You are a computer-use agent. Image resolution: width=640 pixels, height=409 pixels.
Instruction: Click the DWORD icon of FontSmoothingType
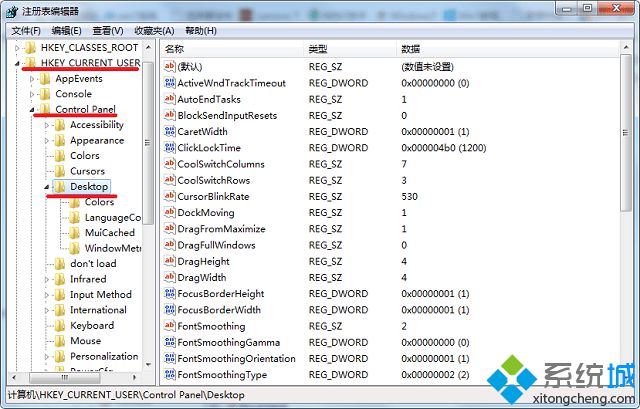[x=169, y=374]
